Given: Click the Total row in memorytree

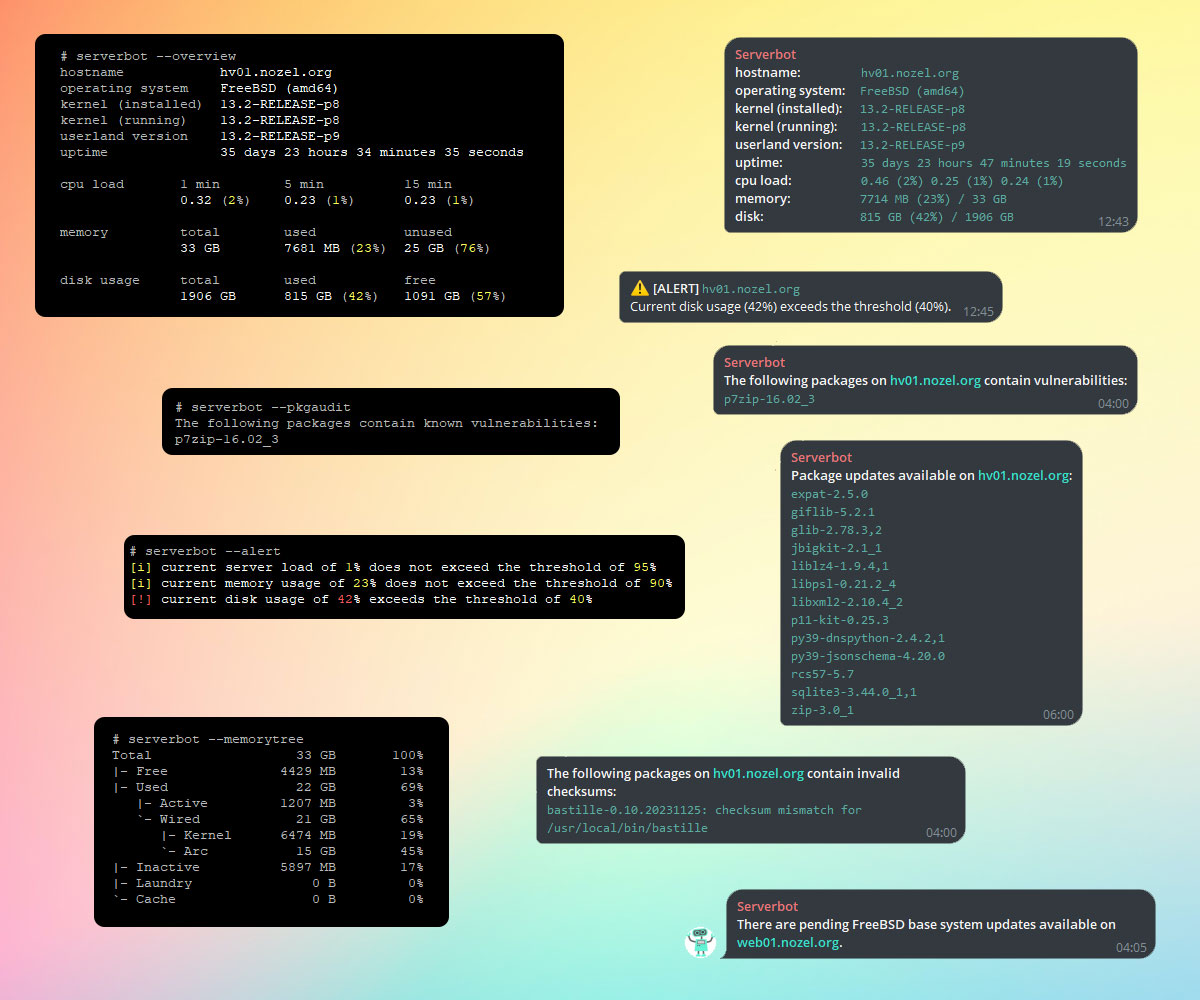Looking at the screenshot, I should (x=268, y=755).
